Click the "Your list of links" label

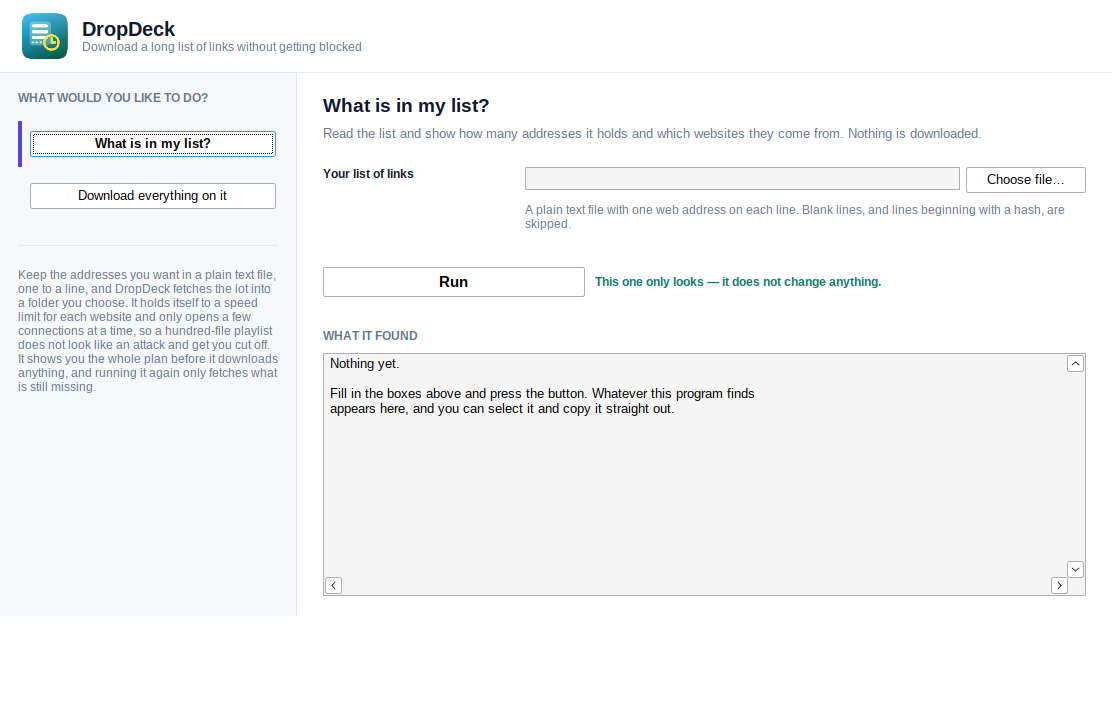point(368,174)
